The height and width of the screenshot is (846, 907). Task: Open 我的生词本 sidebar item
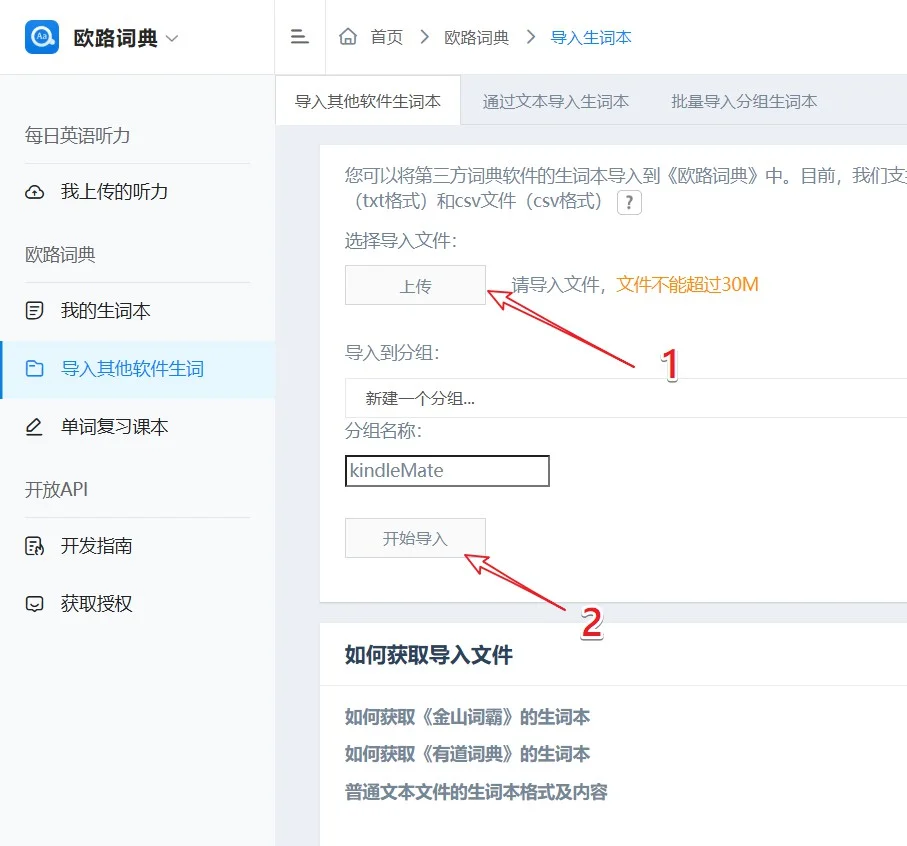click(x=105, y=311)
